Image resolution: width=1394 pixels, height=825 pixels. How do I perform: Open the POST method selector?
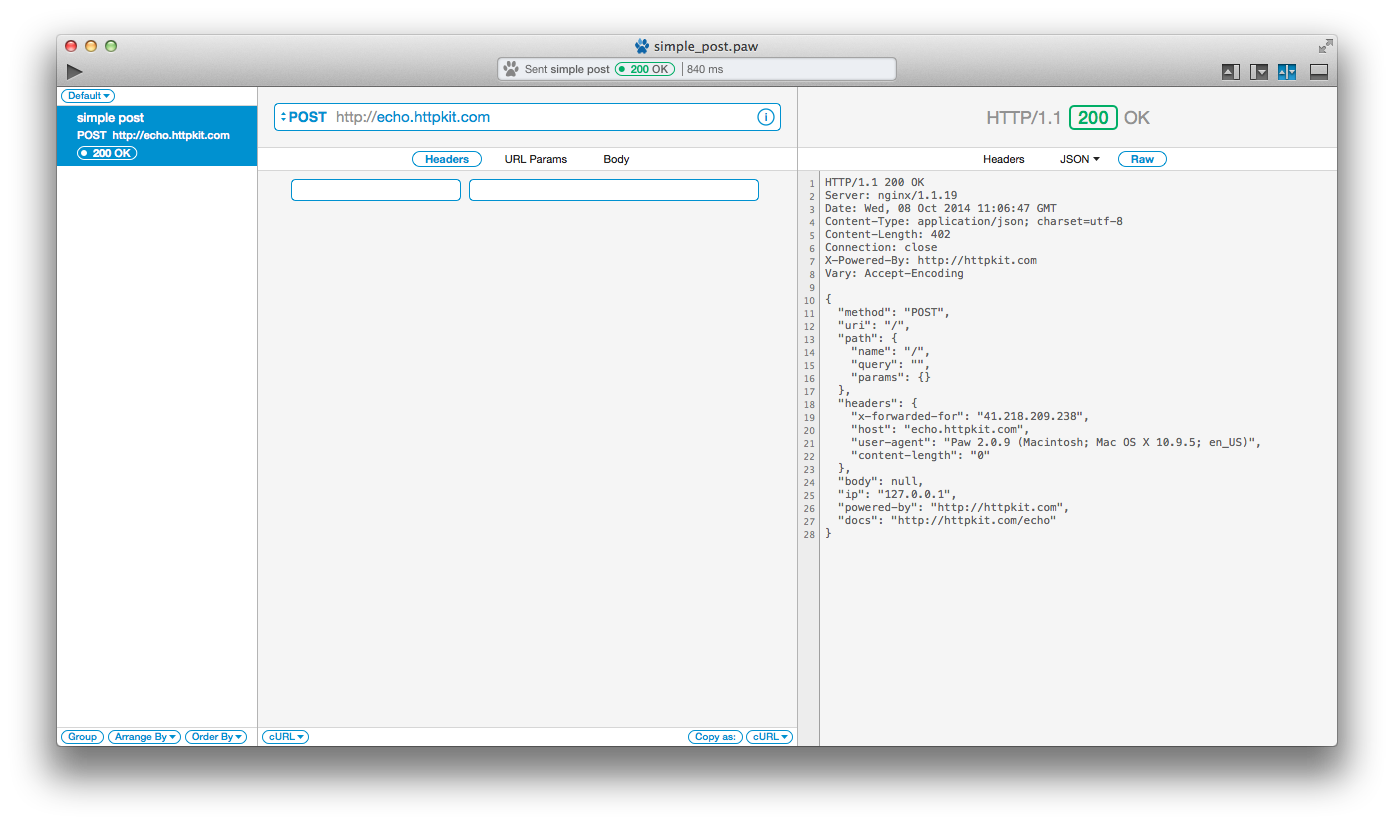(x=304, y=117)
